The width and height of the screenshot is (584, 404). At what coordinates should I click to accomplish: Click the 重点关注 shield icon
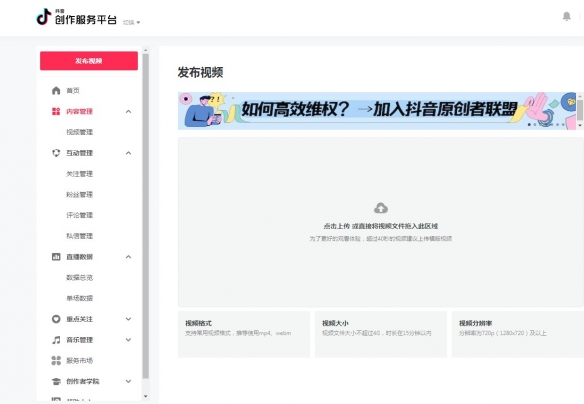[x=56, y=319]
